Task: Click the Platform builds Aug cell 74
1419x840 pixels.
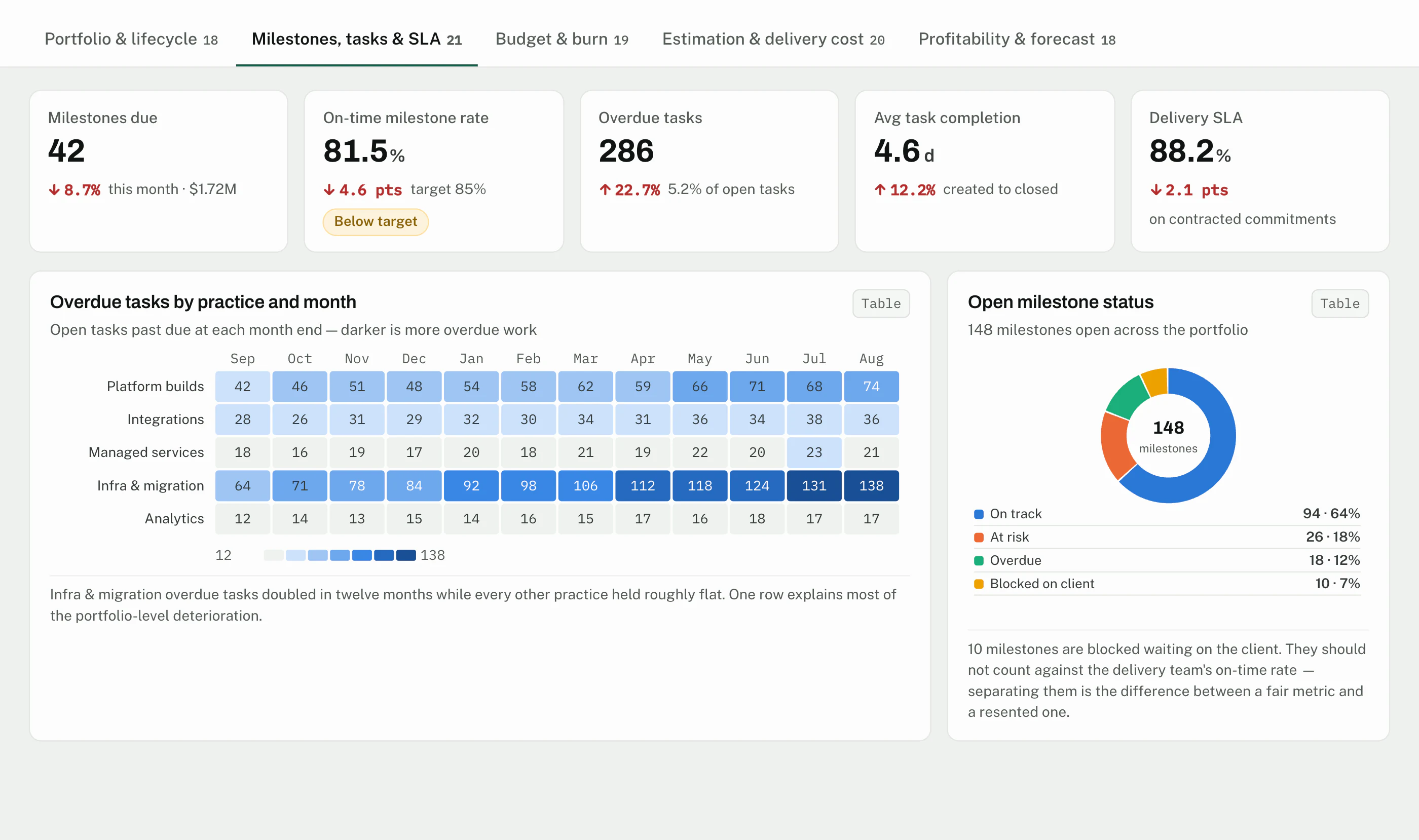Action: (x=871, y=387)
